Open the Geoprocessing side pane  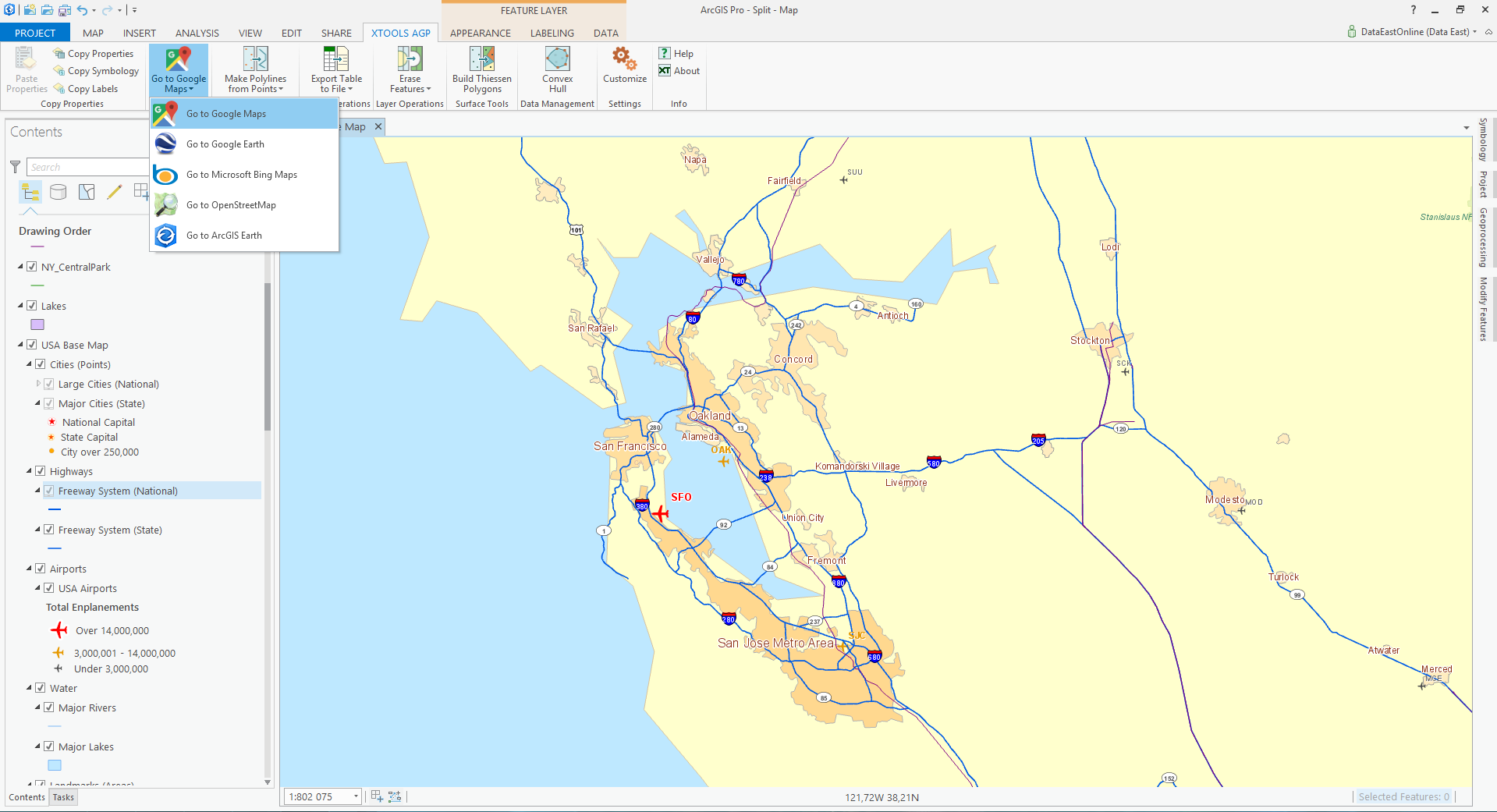click(x=1483, y=237)
